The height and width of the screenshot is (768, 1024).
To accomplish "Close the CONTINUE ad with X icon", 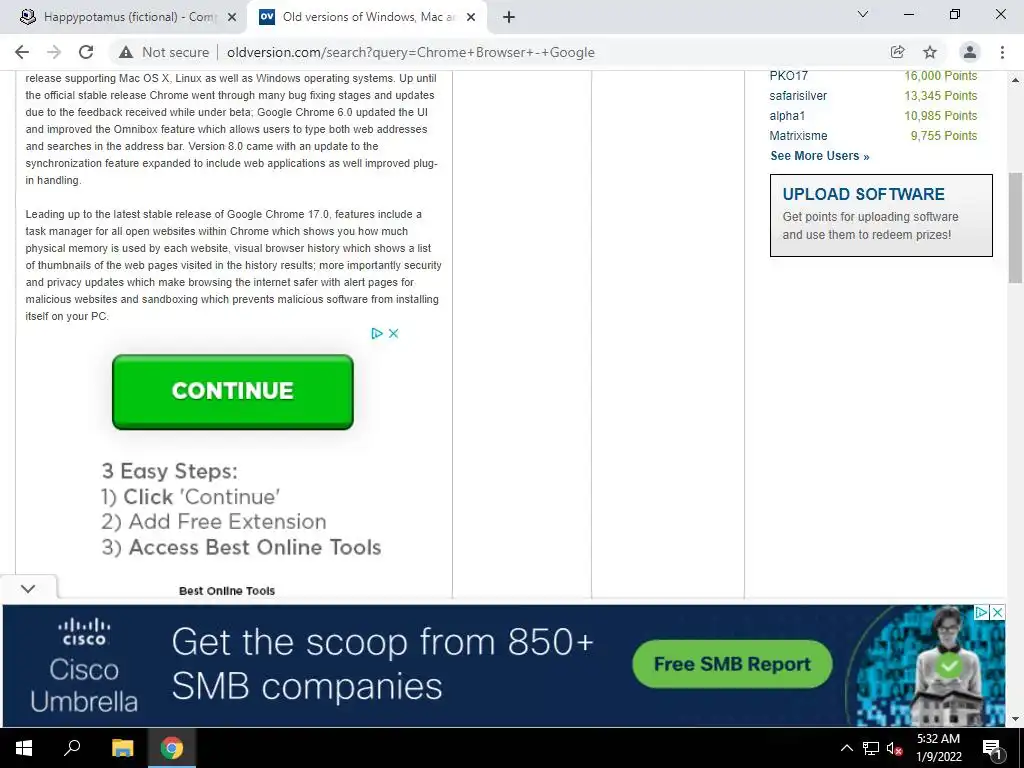I will point(393,333).
